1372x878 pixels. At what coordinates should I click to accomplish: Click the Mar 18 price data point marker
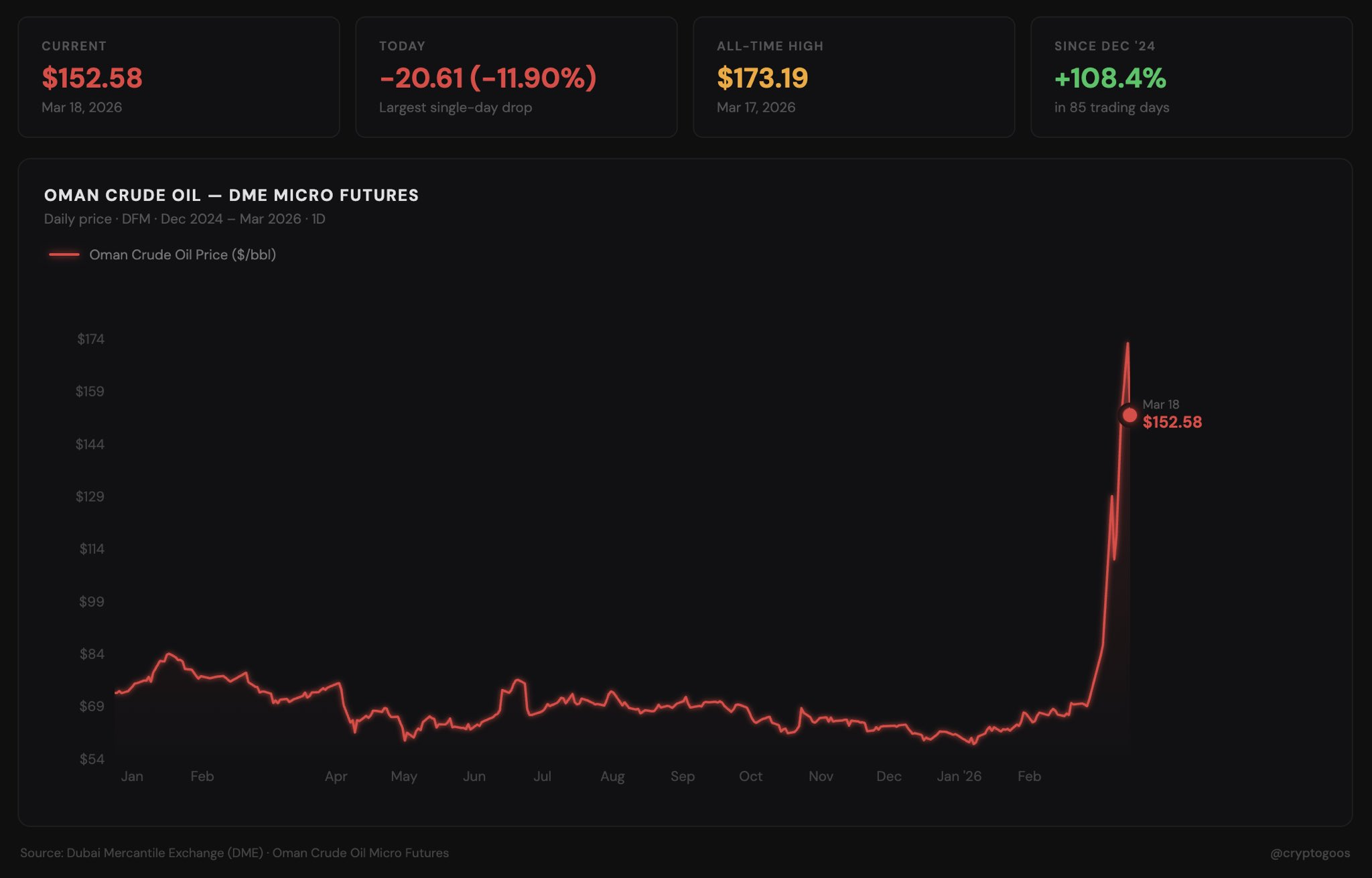[x=1129, y=415]
